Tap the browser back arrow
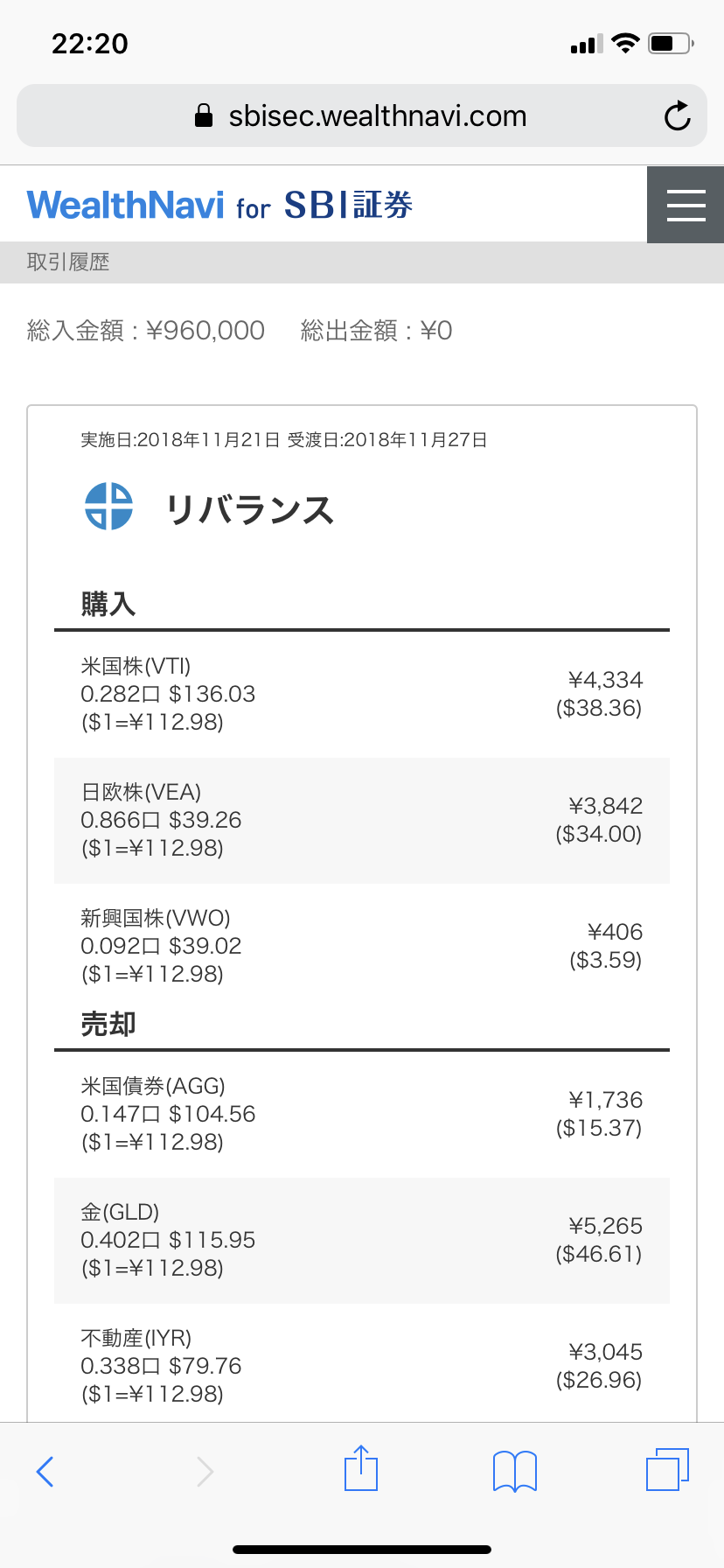This screenshot has height=1568, width=724. pos(45,1472)
